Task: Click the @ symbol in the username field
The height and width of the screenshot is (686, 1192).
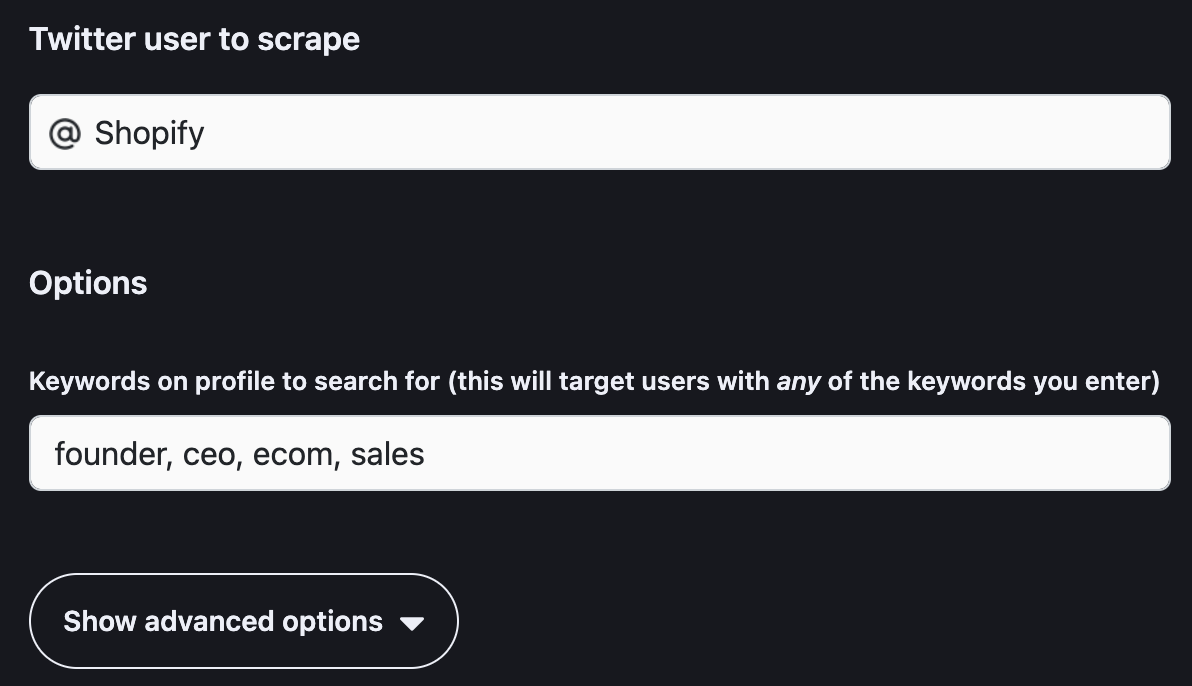Action: [65, 133]
